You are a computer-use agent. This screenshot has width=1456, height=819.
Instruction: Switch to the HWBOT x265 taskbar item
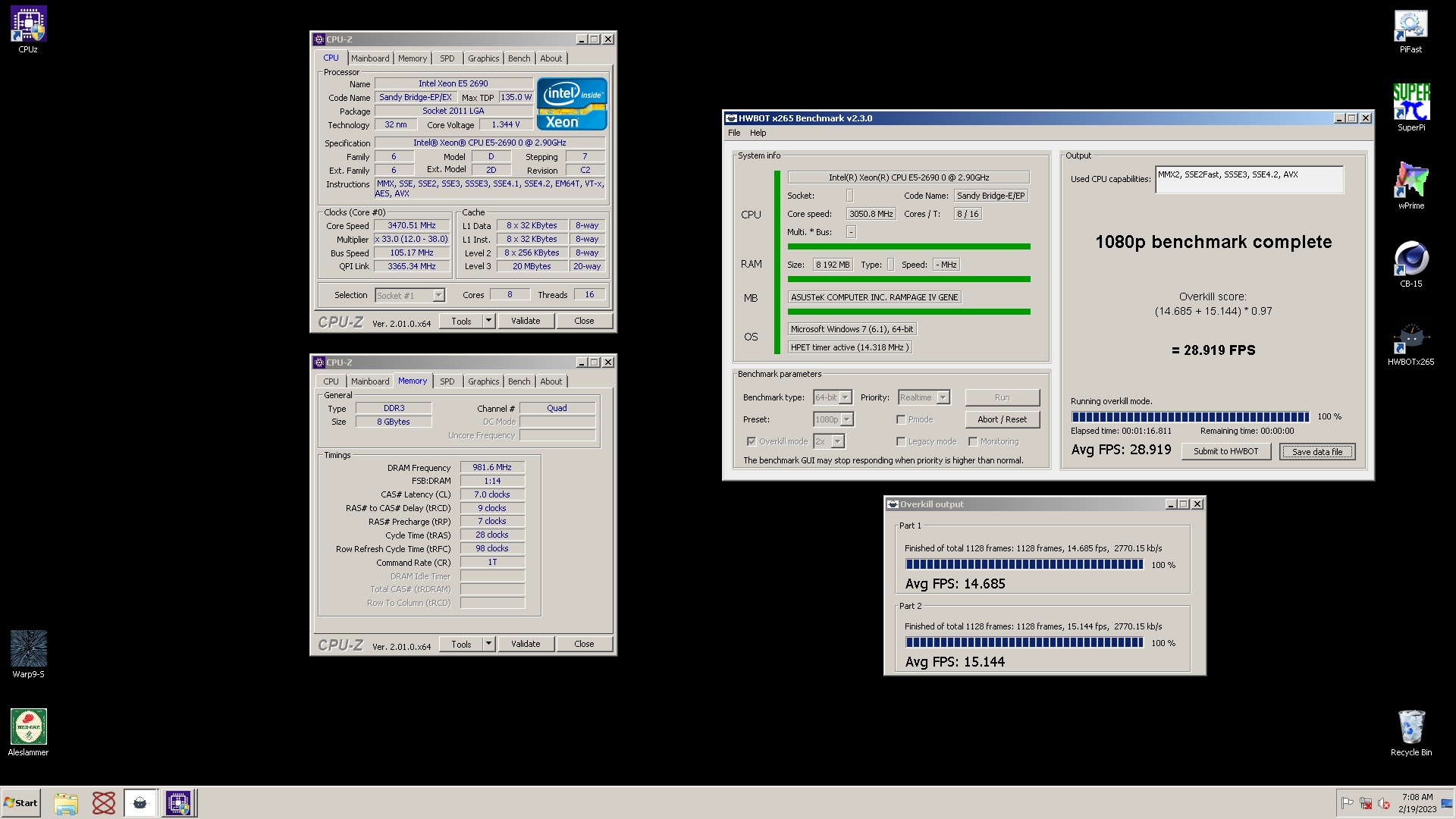tap(140, 803)
